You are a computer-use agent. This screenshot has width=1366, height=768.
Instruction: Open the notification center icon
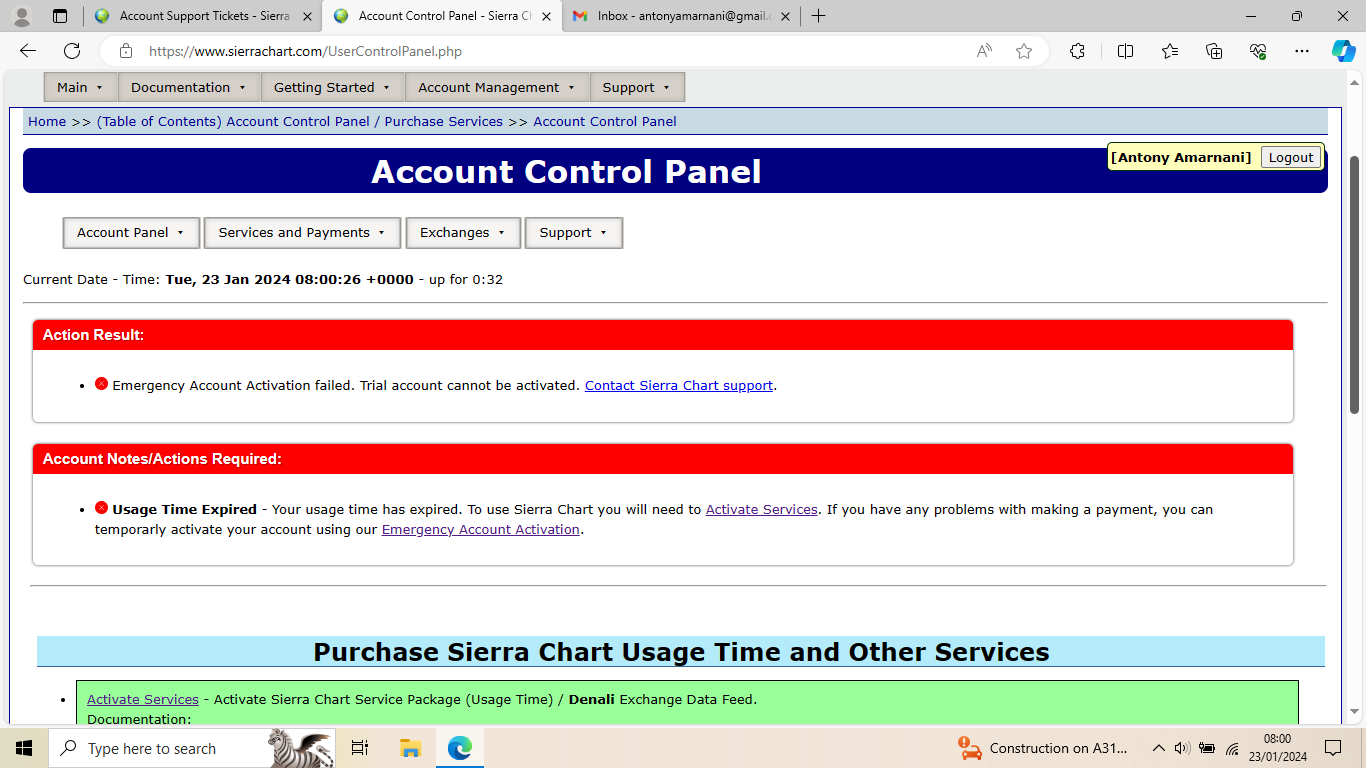click(x=1332, y=748)
